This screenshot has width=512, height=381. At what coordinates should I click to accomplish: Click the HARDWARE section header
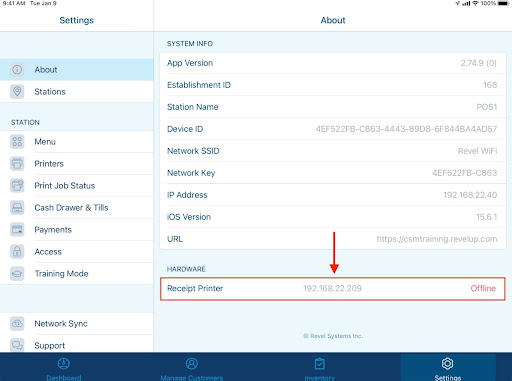186,269
